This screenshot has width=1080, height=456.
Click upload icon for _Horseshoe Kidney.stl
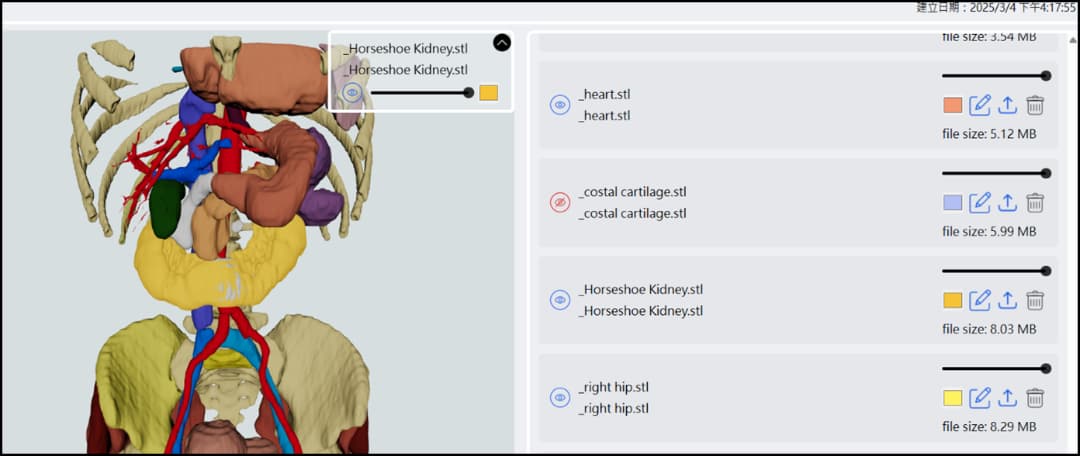tap(1008, 301)
